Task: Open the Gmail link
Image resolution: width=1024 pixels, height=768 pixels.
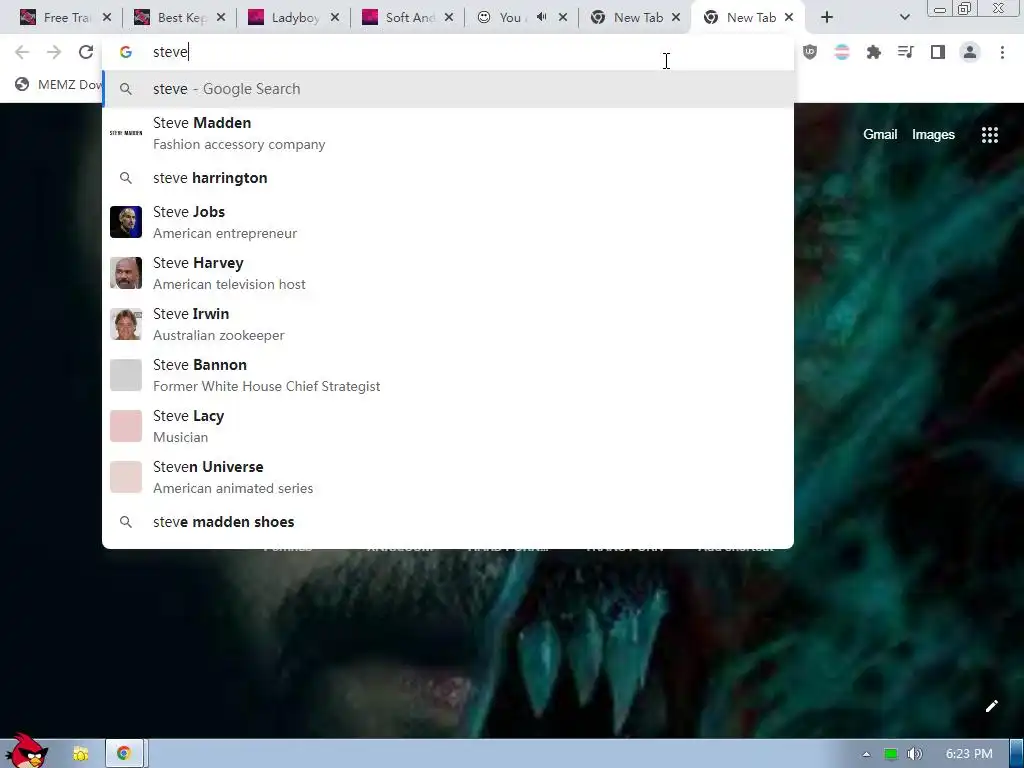Action: click(x=880, y=135)
